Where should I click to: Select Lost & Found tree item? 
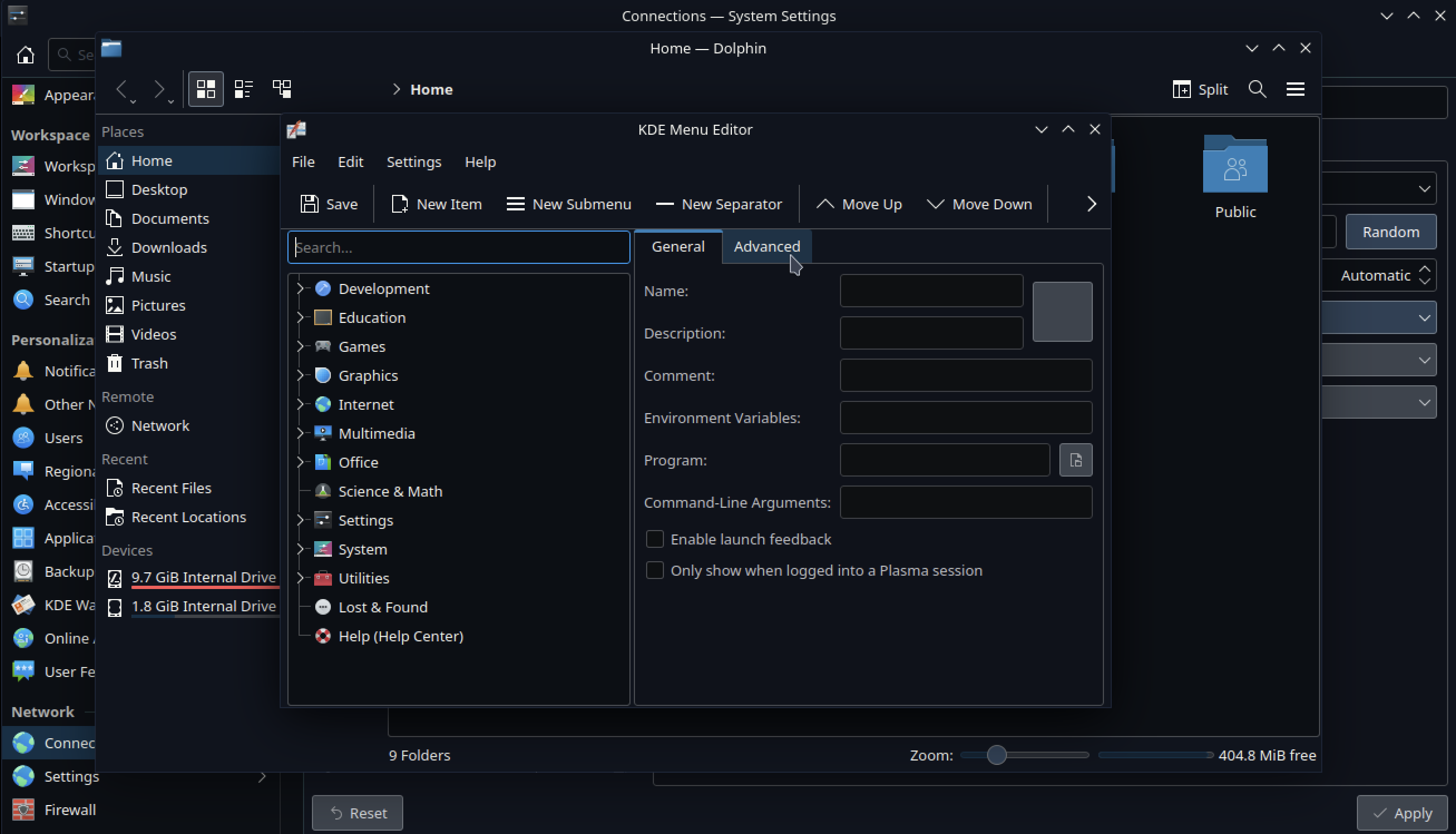[x=382, y=607]
